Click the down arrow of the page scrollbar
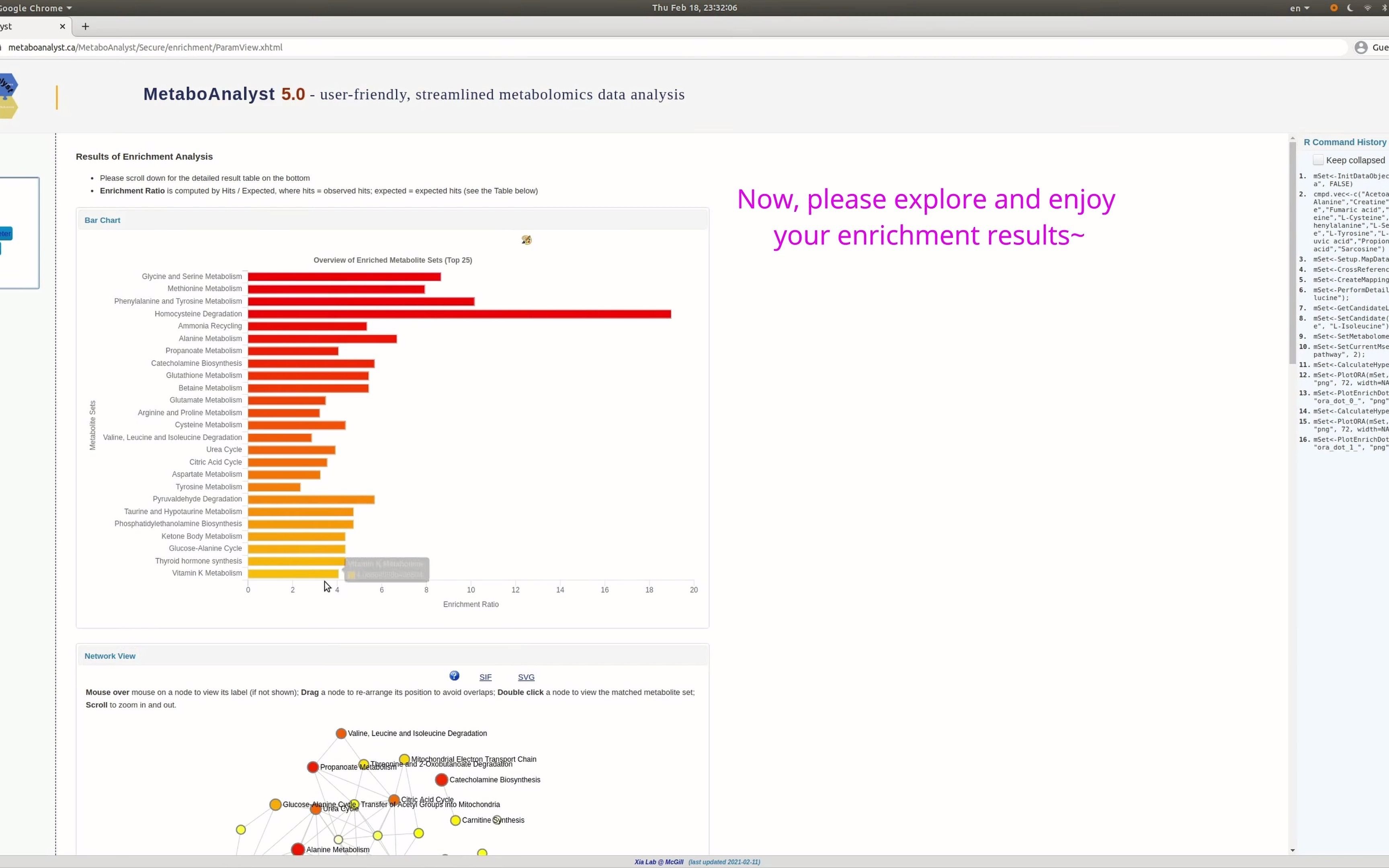Viewport: 1389px width, 868px height. click(x=1292, y=850)
